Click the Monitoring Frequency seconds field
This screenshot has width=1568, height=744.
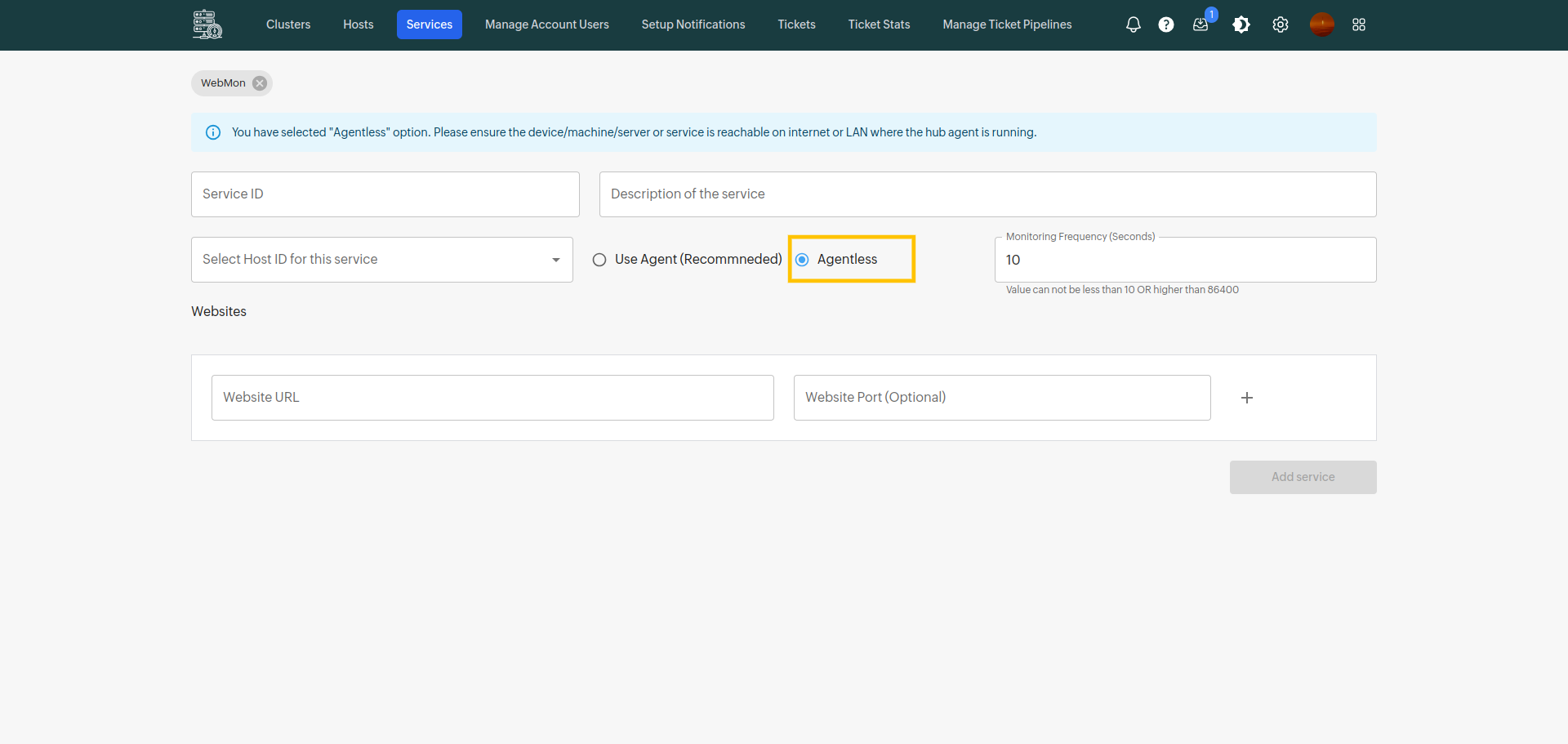point(1186,260)
